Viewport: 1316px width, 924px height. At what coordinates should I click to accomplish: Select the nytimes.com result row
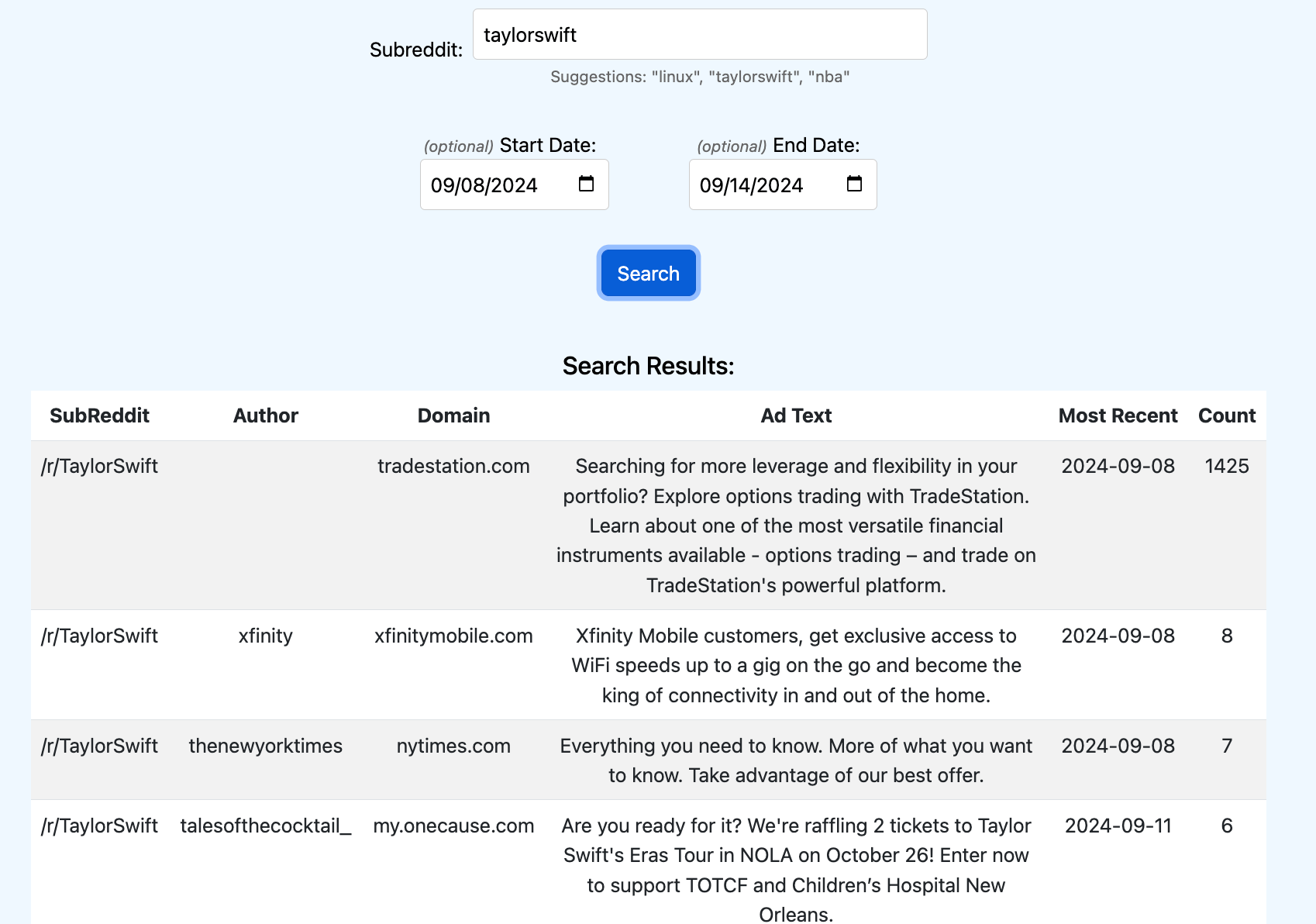[453, 746]
